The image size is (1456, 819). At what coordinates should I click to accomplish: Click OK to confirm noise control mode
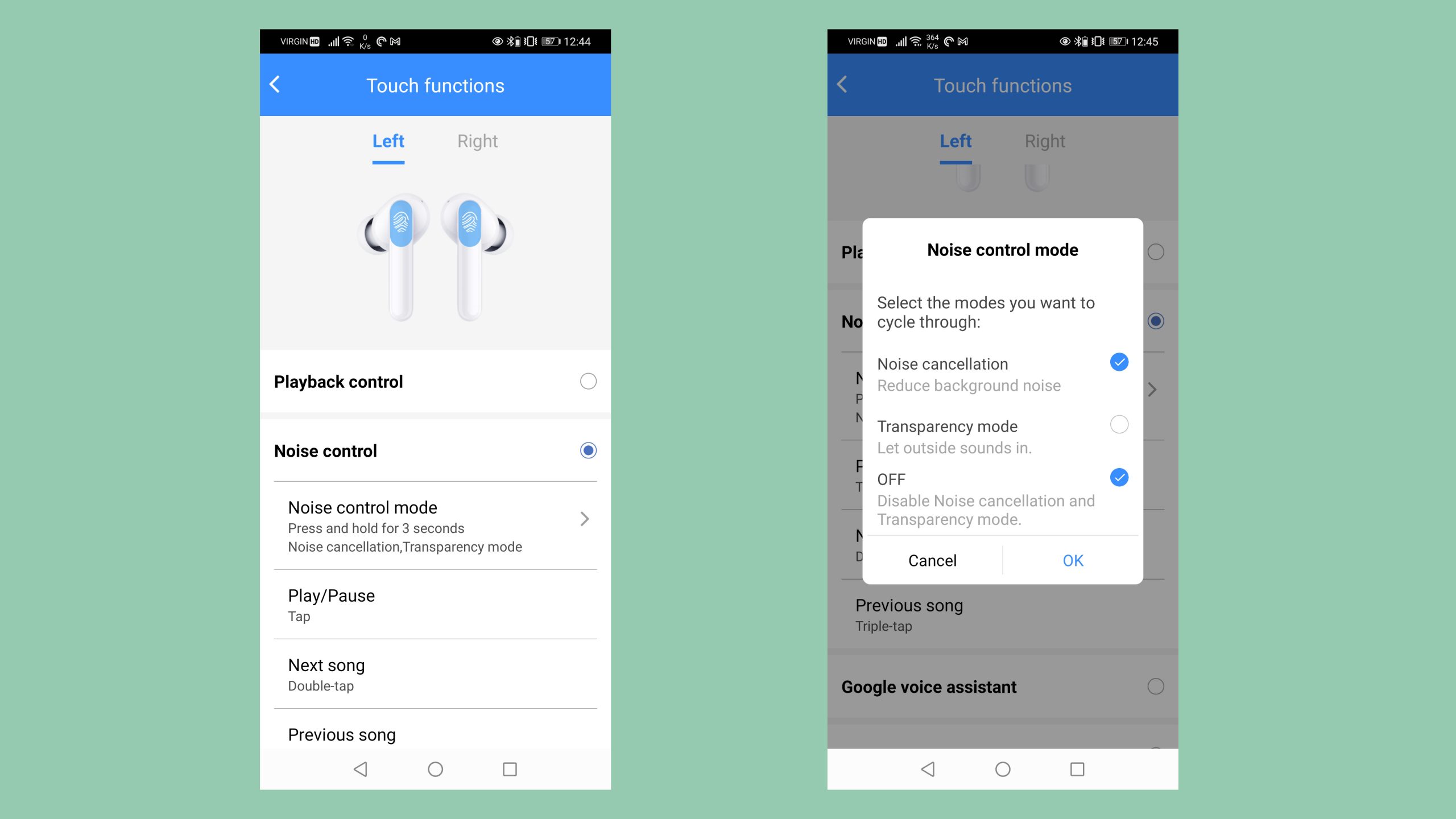pos(1072,560)
